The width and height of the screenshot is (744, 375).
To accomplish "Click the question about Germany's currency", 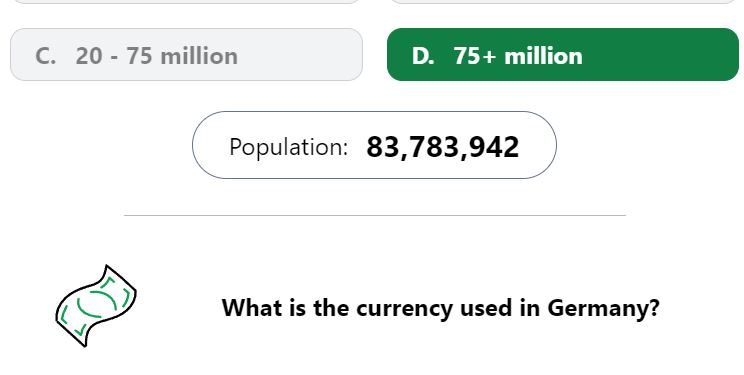I will click(441, 308).
